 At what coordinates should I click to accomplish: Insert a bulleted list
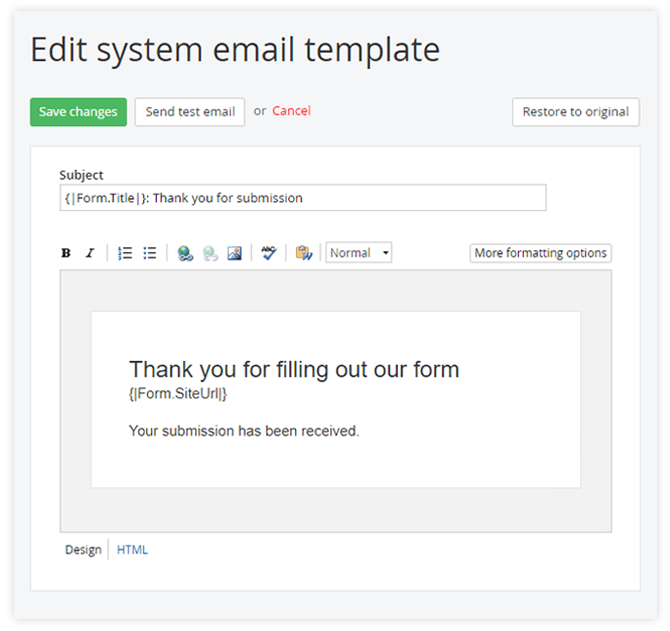pyautogui.click(x=149, y=253)
